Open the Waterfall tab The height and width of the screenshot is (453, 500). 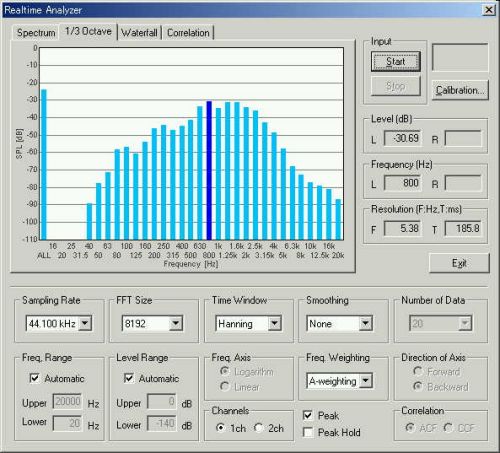click(x=139, y=33)
